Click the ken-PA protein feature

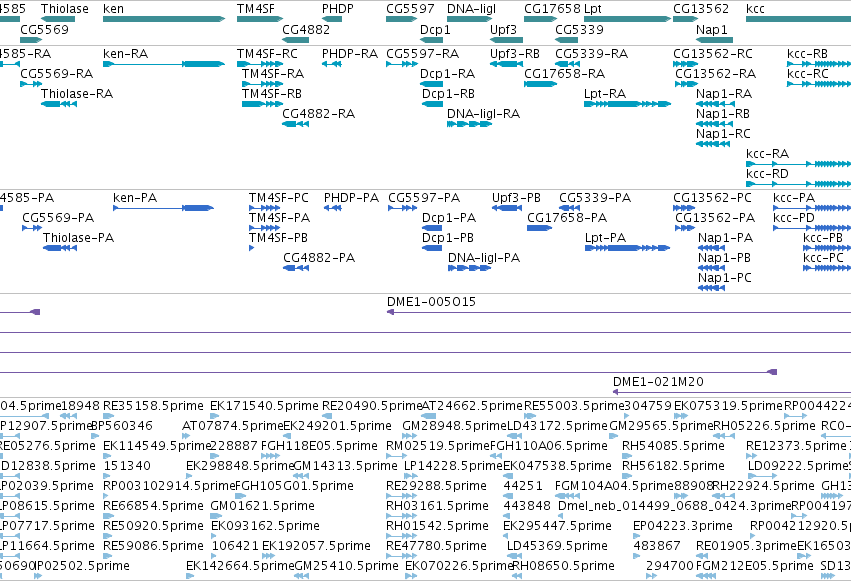tap(163, 208)
